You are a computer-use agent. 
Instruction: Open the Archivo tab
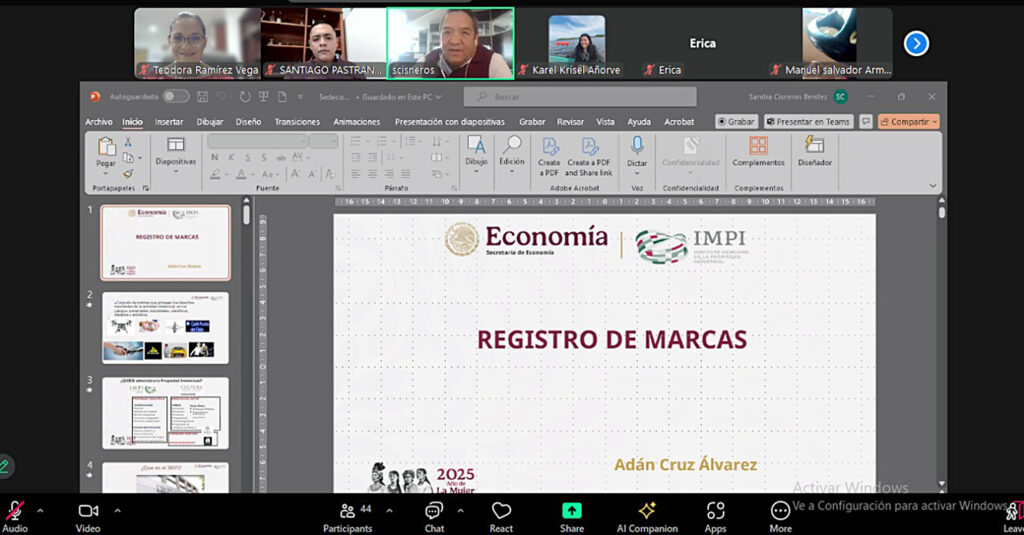[99, 122]
